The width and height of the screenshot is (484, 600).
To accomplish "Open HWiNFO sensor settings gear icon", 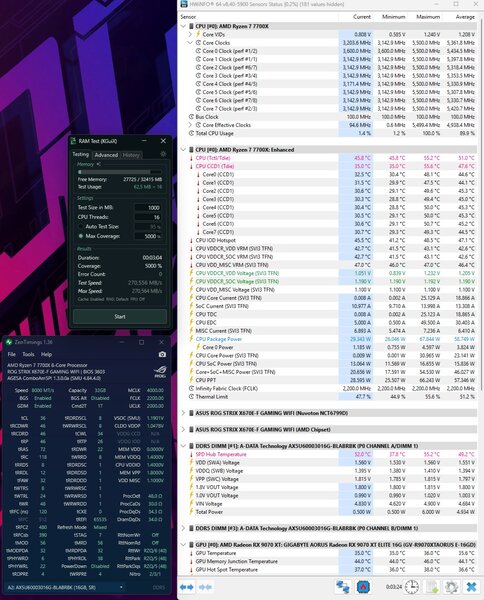I will click(x=451, y=587).
